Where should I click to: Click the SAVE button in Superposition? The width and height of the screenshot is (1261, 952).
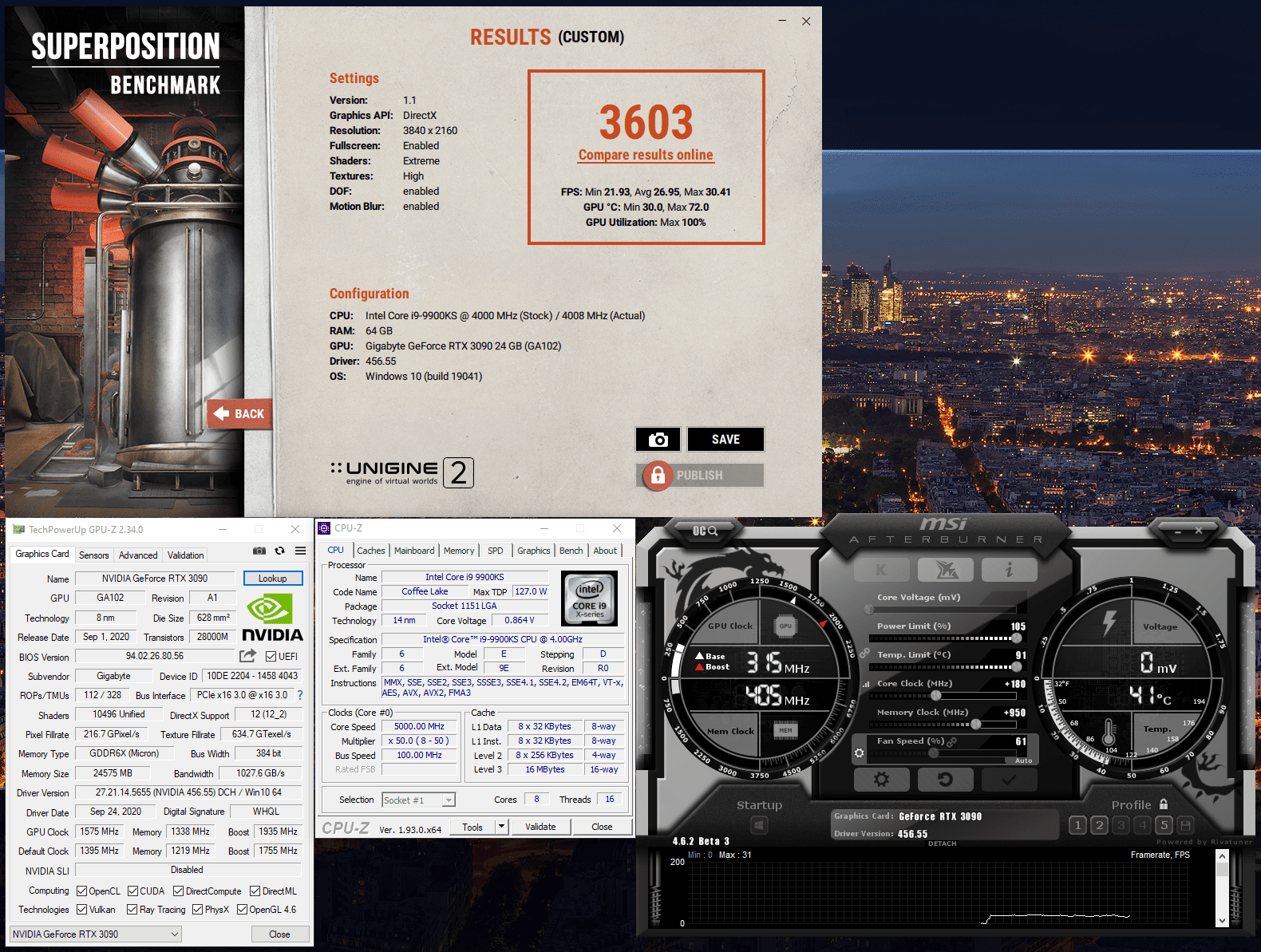point(725,439)
